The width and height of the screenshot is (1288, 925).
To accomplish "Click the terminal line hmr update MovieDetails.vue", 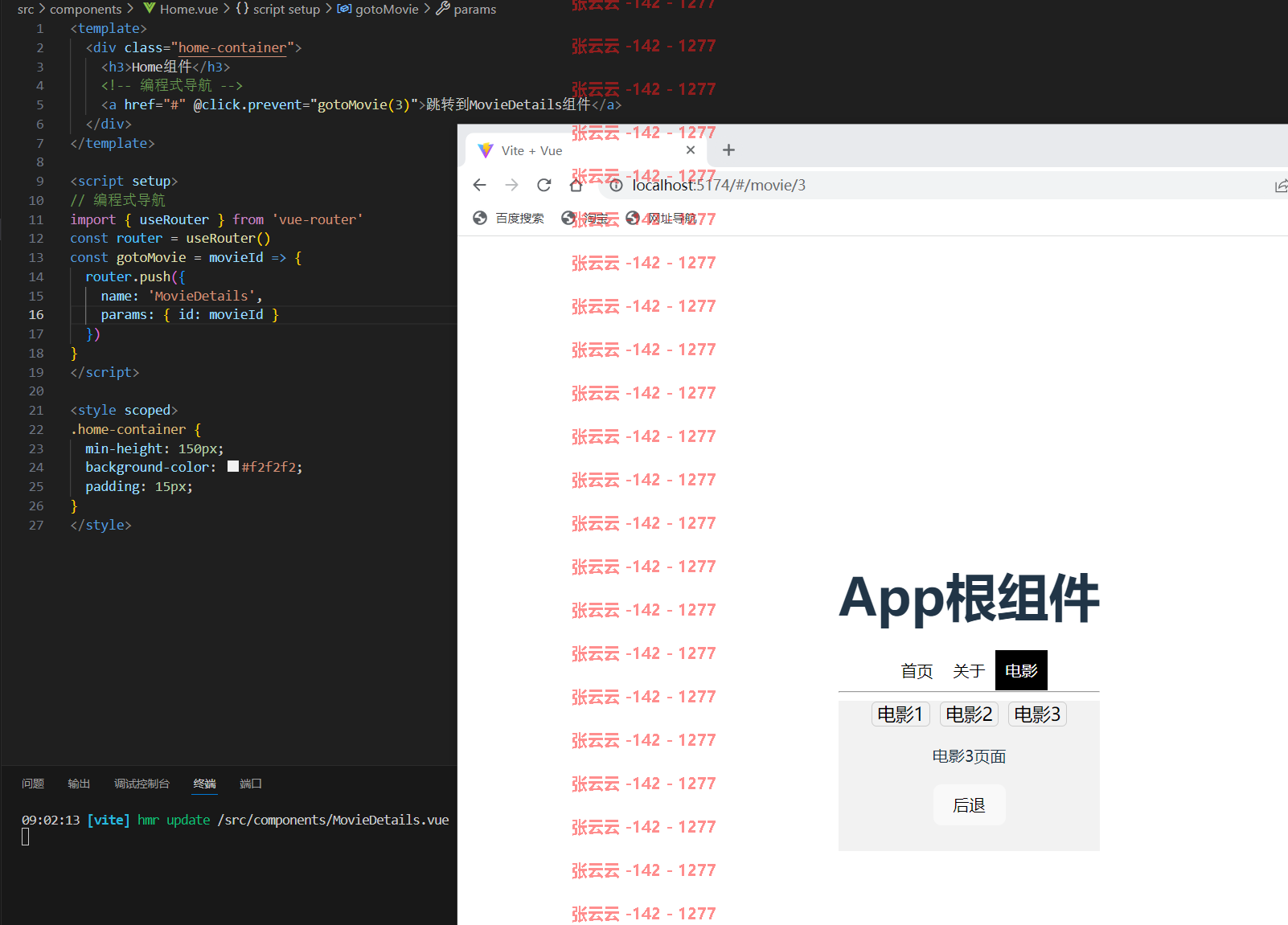I will pyautogui.click(x=235, y=820).
